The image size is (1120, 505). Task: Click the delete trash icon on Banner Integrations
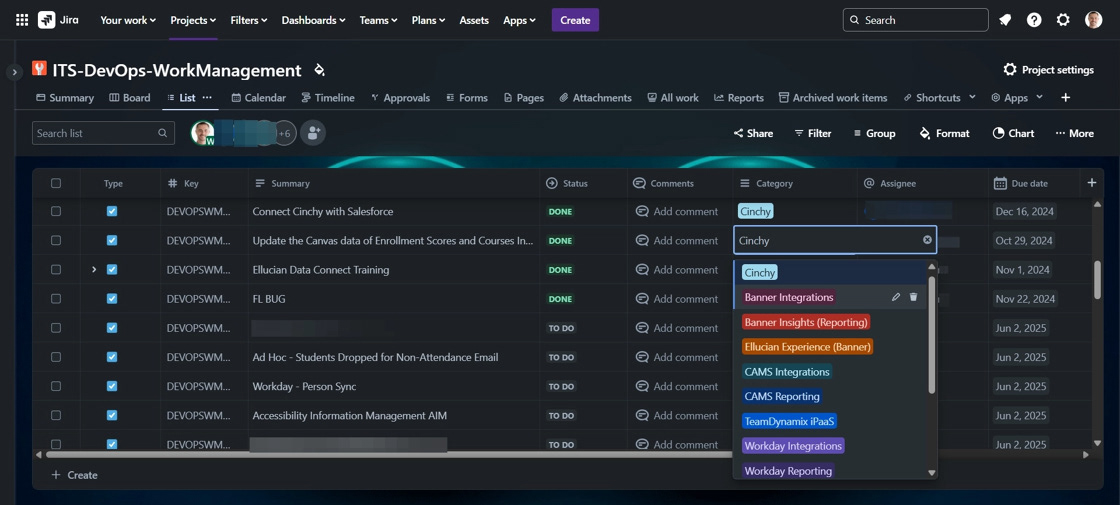[x=913, y=297]
